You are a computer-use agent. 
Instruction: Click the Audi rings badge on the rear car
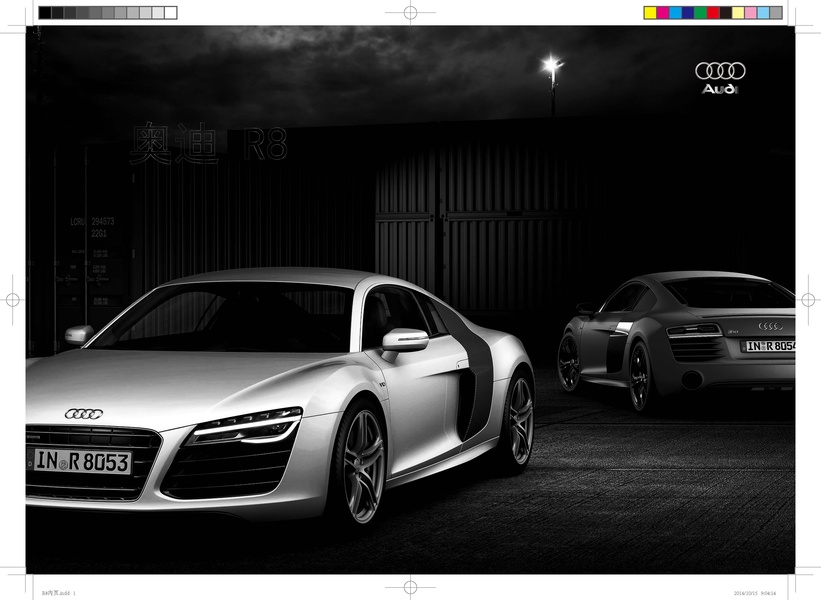771,327
